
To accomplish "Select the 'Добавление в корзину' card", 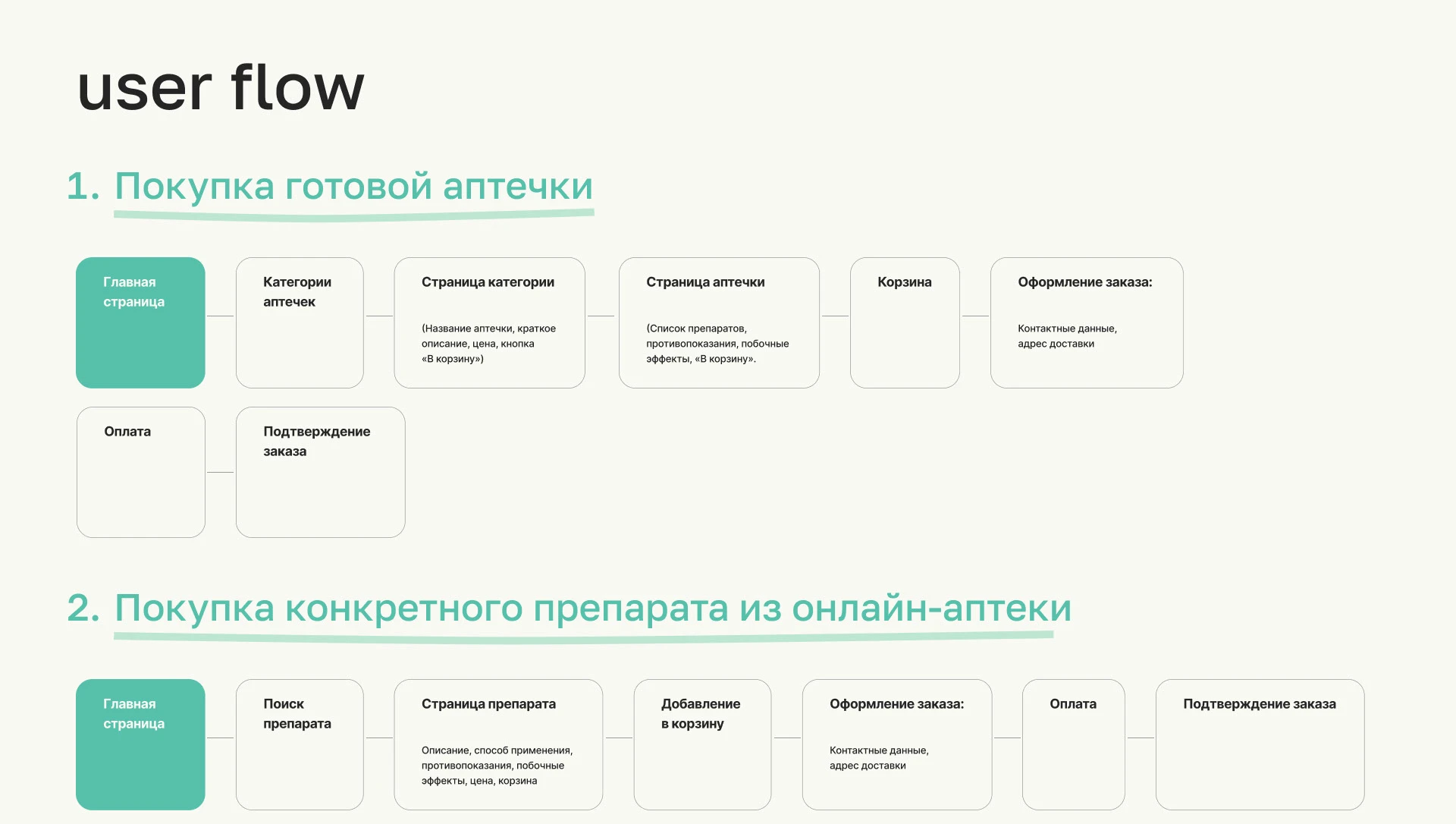I will click(x=702, y=744).
